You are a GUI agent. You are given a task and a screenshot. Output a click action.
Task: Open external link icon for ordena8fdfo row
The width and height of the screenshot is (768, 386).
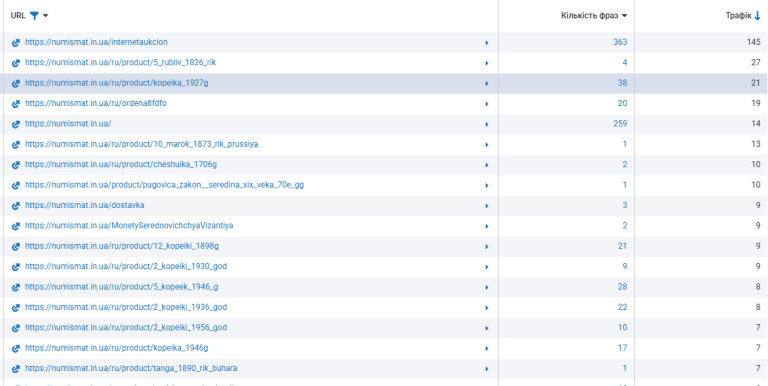pos(16,104)
